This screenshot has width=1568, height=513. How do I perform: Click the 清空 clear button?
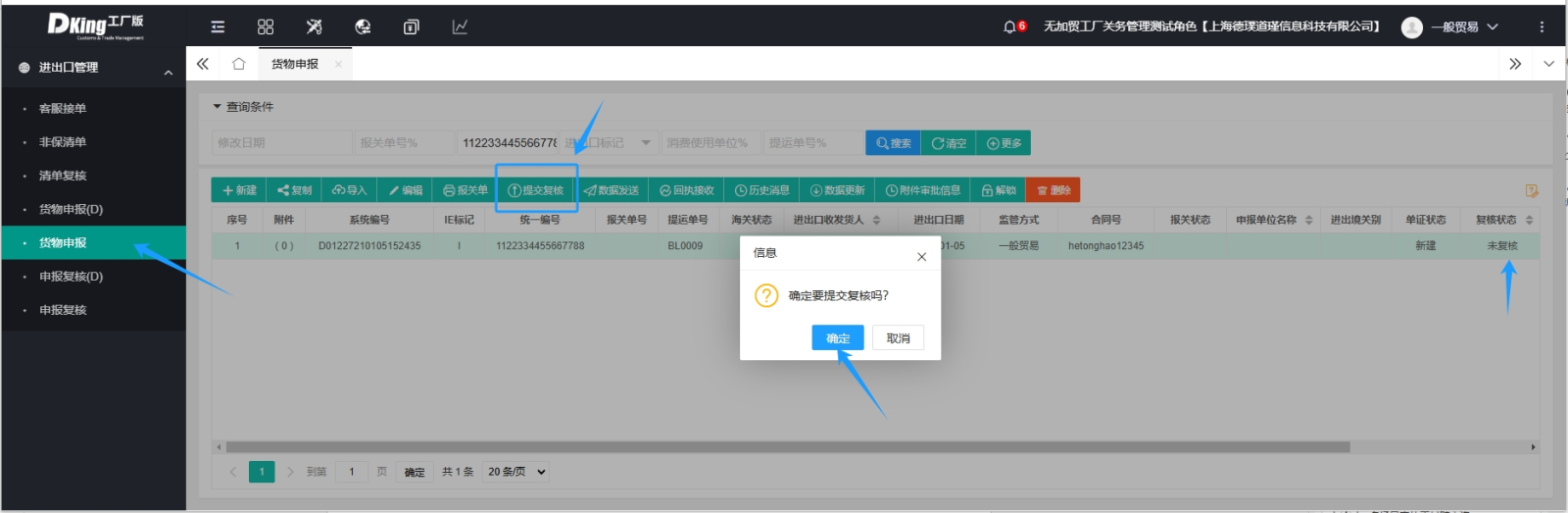(x=948, y=143)
